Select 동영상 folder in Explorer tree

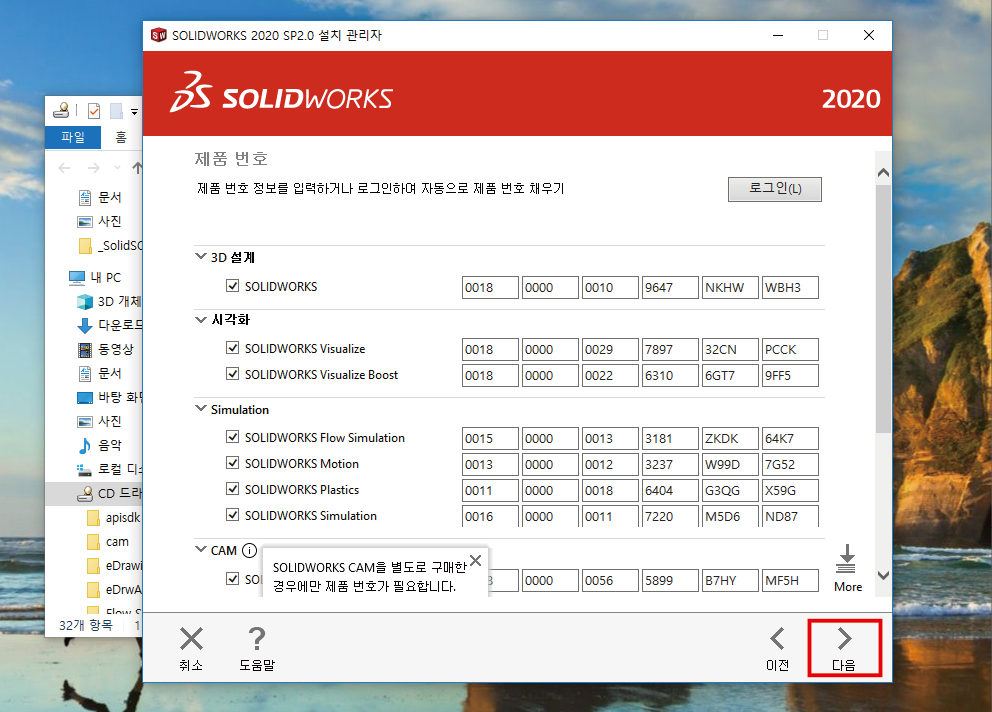click(x=106, y=349)
